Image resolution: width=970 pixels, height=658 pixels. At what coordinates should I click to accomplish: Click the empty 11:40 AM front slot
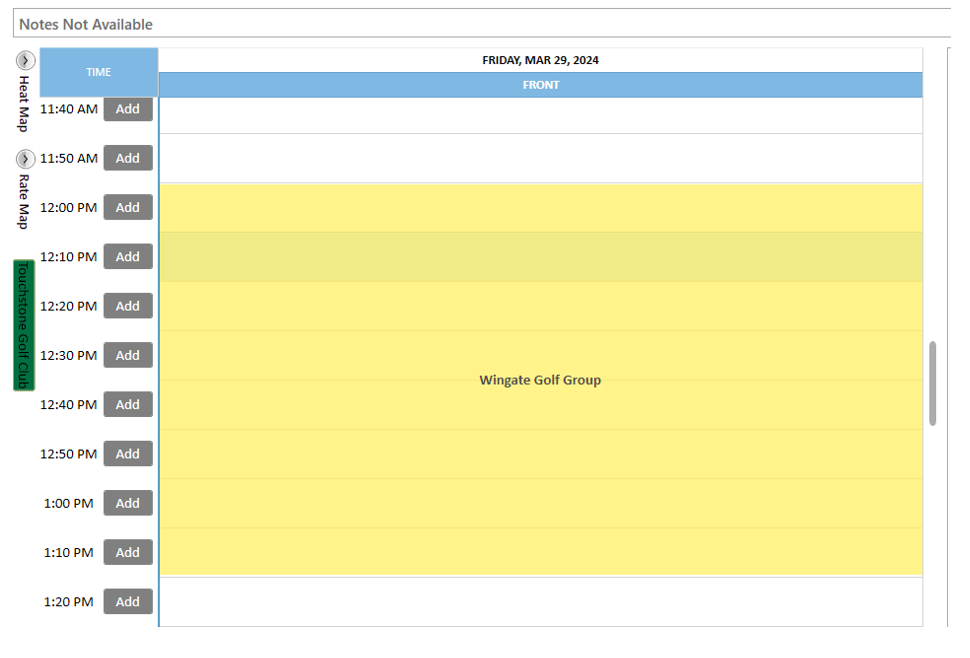(541, 115)
